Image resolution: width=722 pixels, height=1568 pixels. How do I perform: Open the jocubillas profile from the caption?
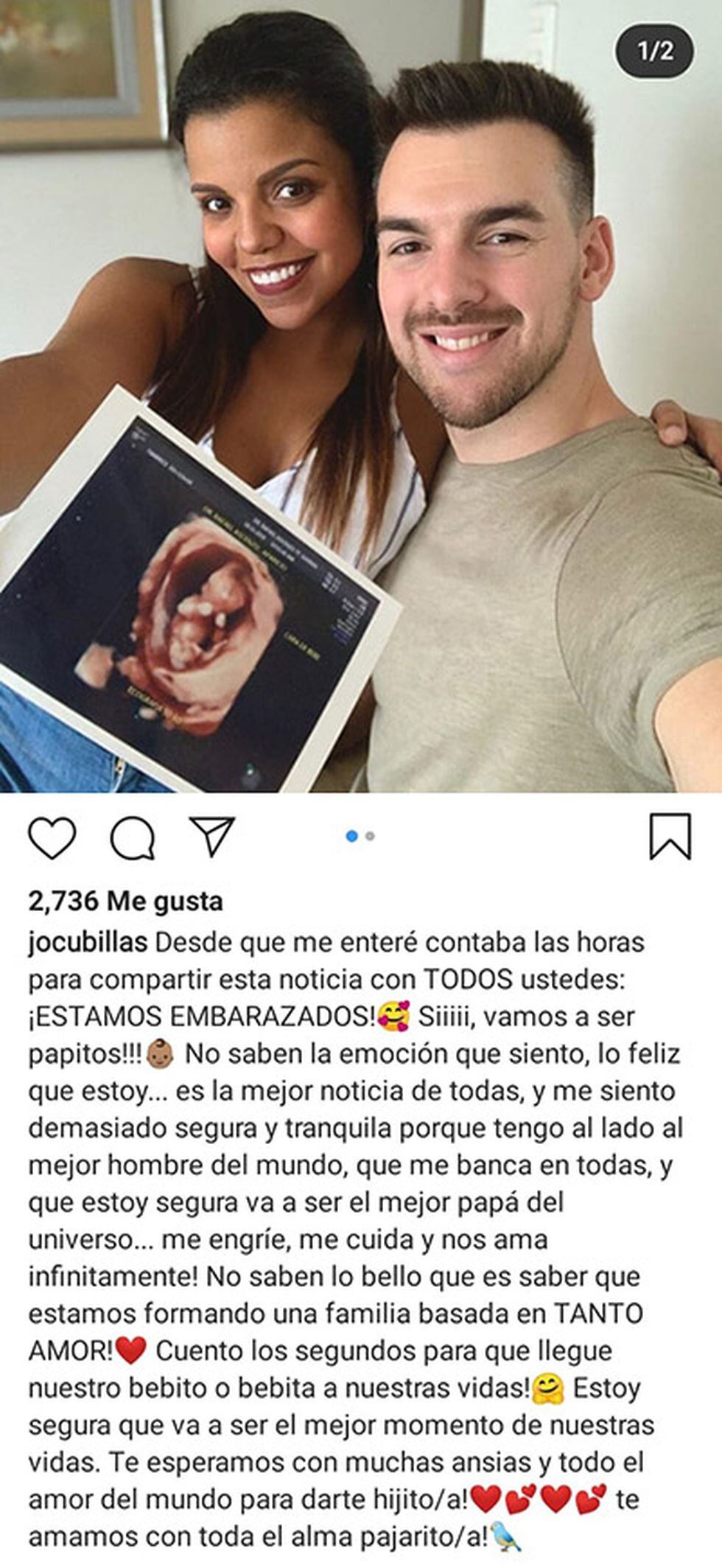88,942
